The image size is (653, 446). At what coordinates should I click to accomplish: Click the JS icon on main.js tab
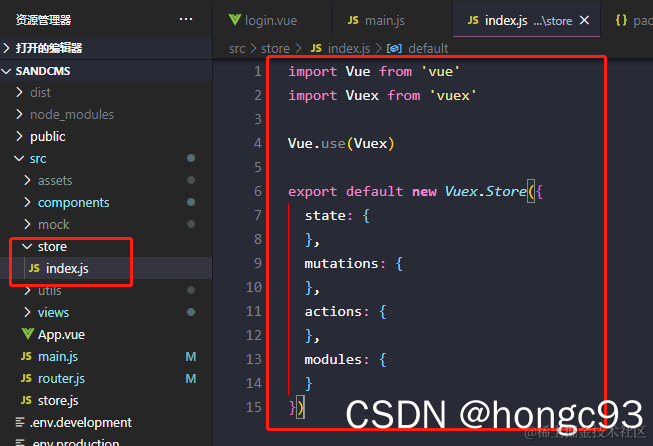[353, 20]
